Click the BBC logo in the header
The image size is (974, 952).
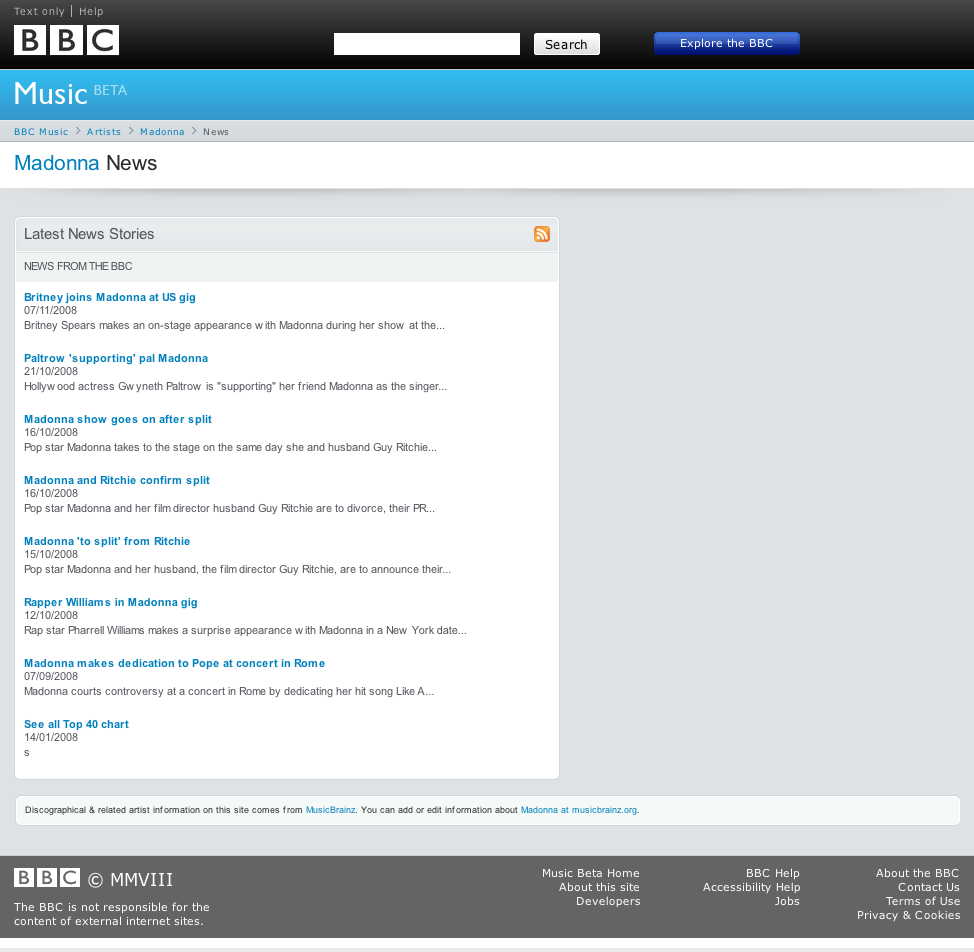pyautogui.click(x=66, y=40)
